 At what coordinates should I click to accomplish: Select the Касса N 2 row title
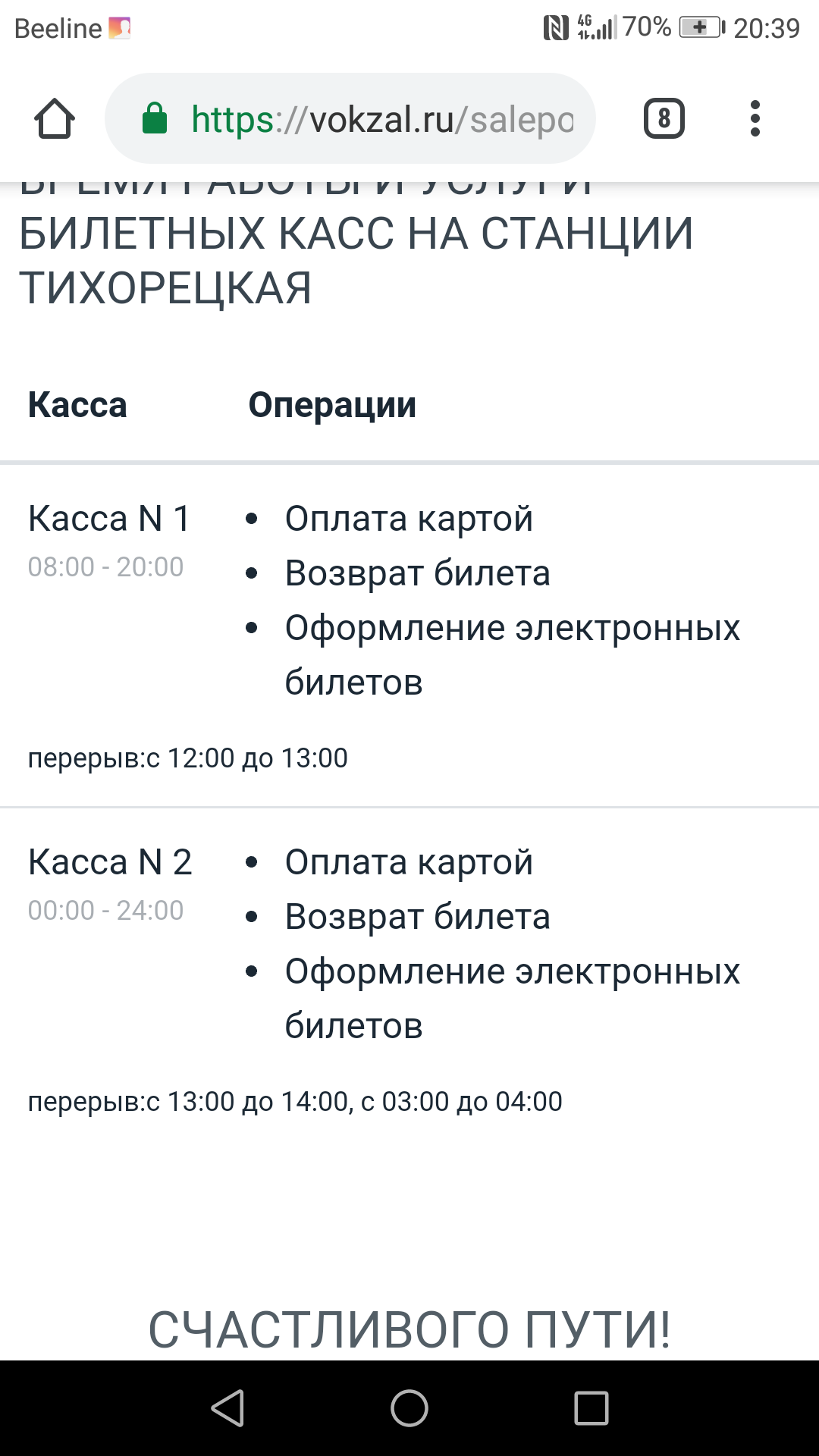click(110, 862)
